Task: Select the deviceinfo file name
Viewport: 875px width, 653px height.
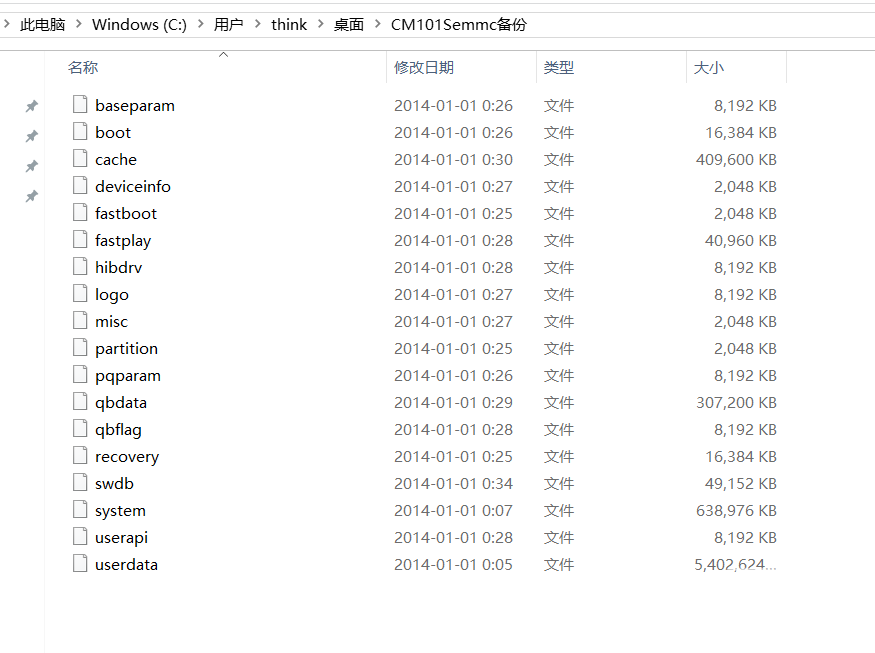Action: click(133, 186)
